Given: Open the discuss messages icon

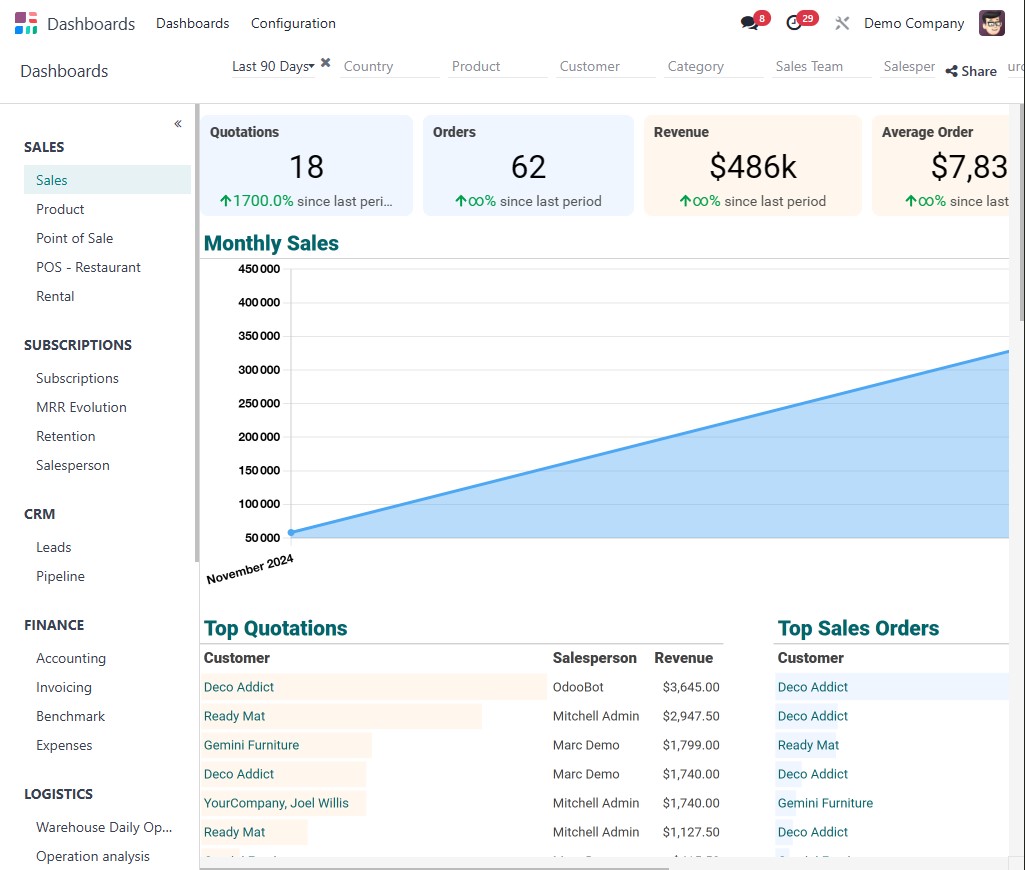Looking at the screenshot, I should pos(749,23).
